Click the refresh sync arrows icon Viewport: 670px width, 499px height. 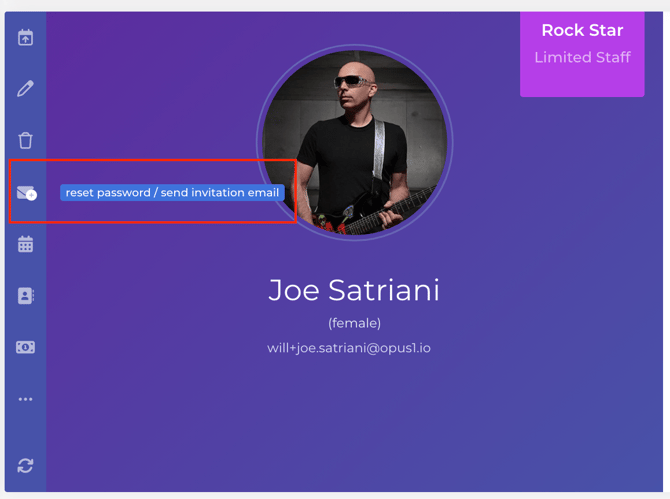[25, 466]
